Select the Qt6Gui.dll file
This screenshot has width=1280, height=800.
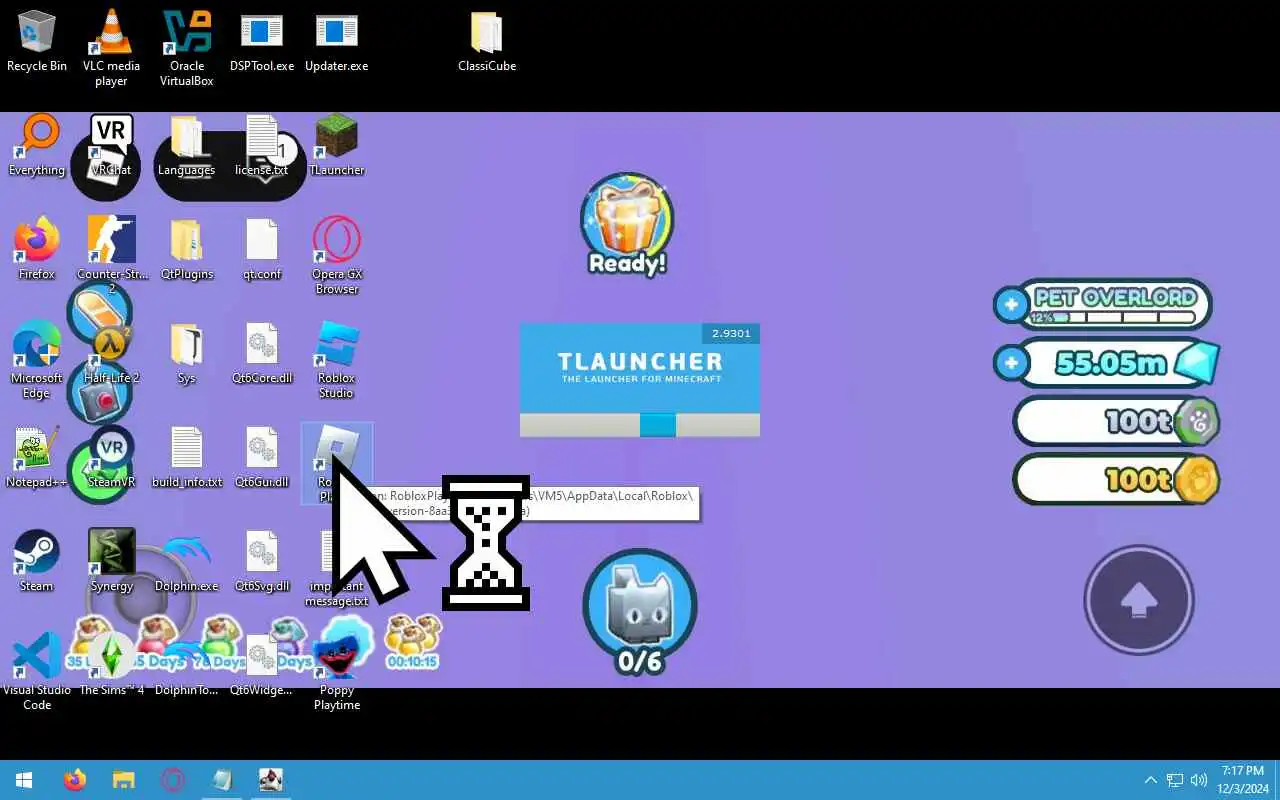[x=261, y=458]
